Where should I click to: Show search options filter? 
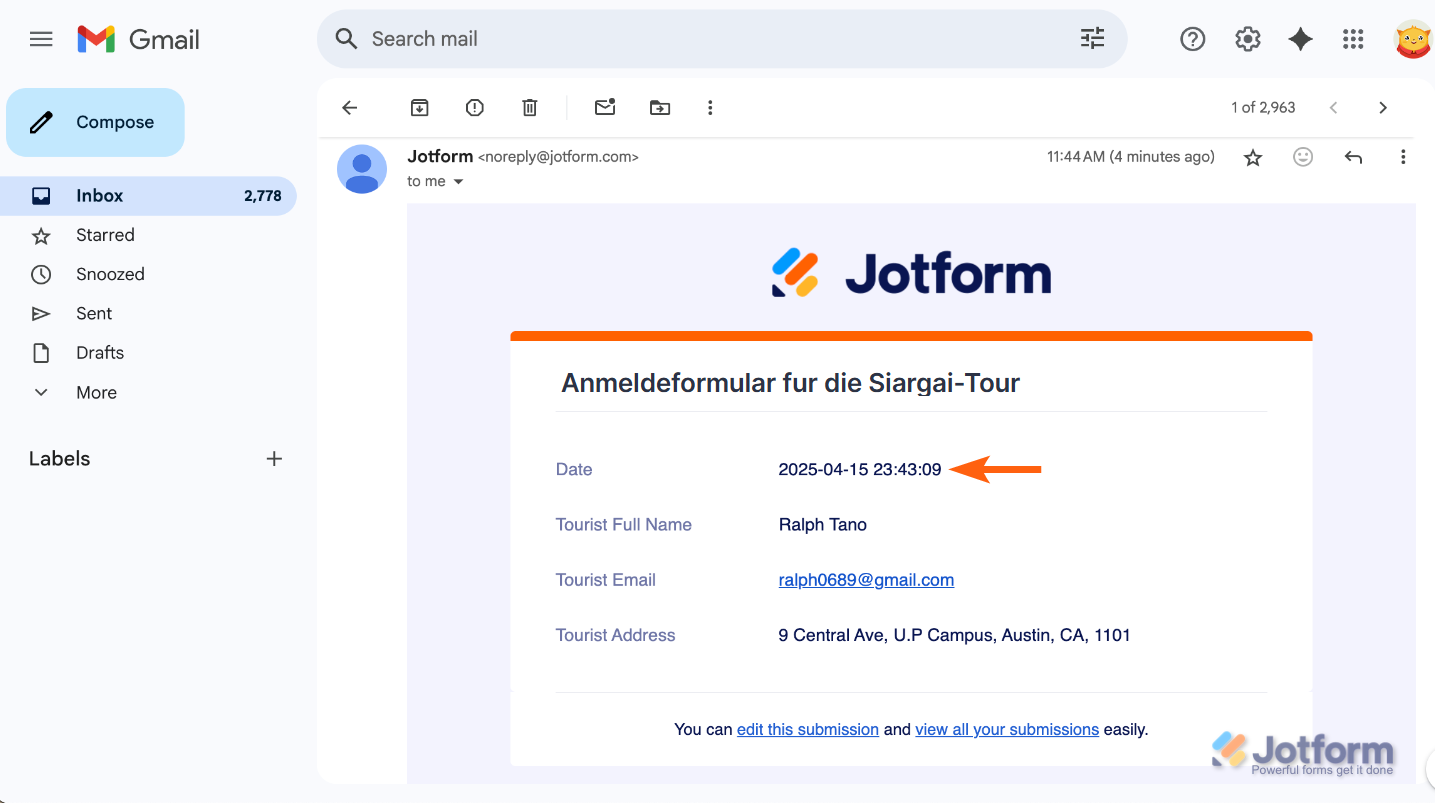pyautogui.click(x=1092, y=39)
